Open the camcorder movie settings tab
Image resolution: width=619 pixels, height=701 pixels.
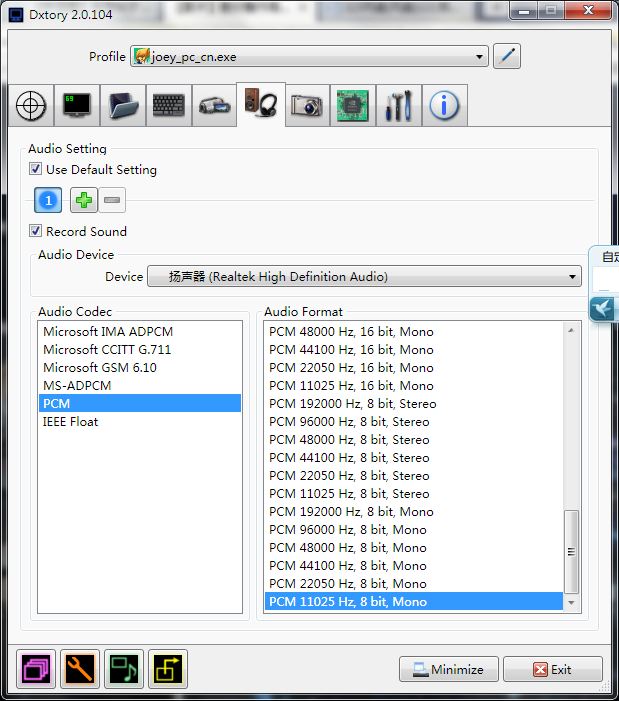pyautogui.click(x=215, y=106)
